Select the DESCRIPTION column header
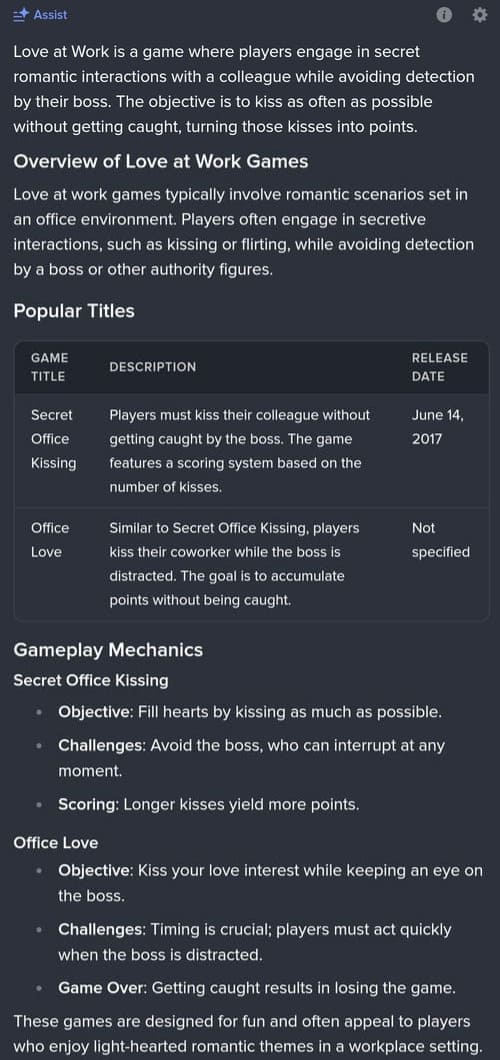 (153, 367)
